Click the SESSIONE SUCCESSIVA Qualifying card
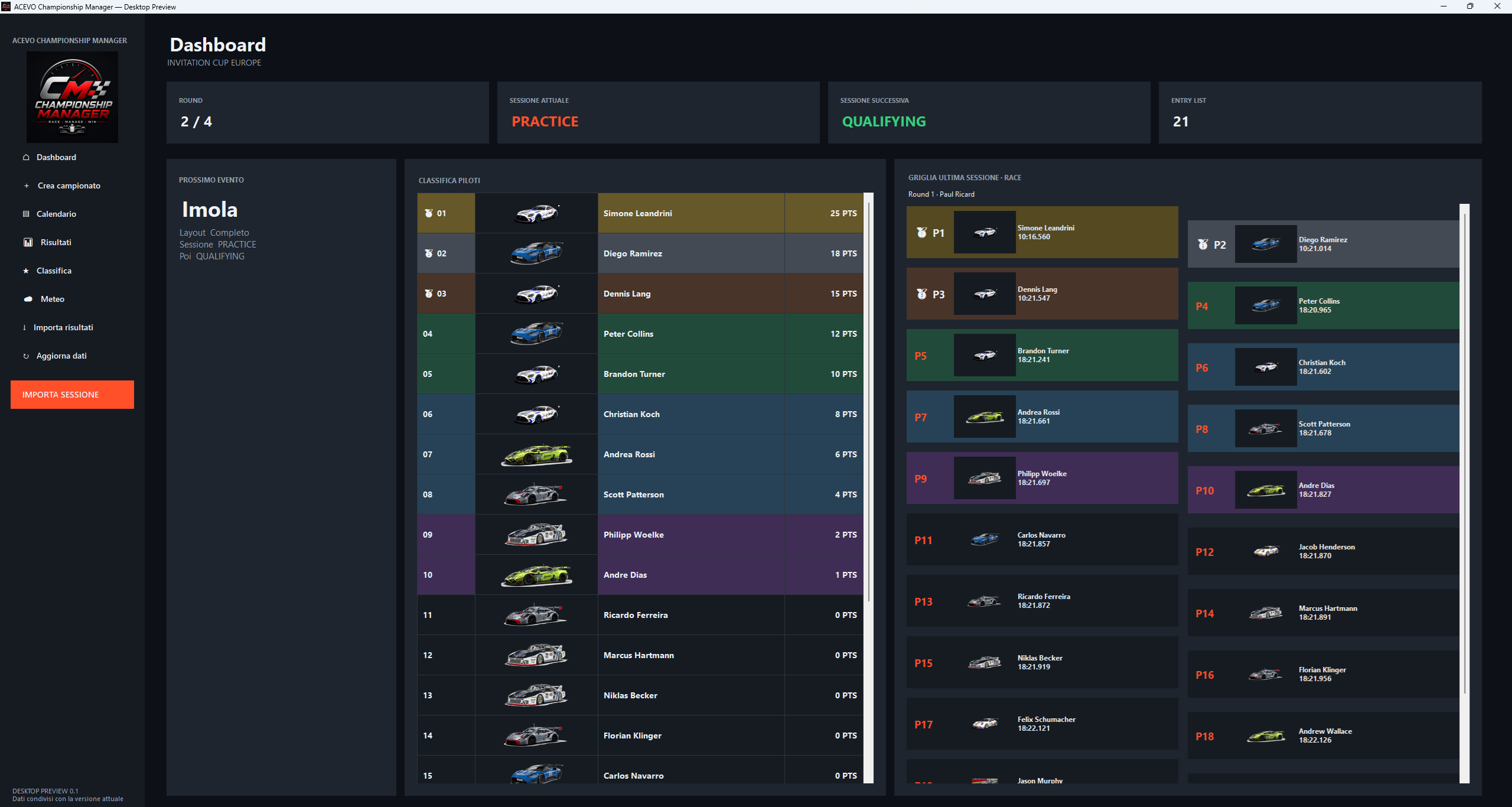The width and height of the screenshot is (1512, 807). (x=989, y=112)
